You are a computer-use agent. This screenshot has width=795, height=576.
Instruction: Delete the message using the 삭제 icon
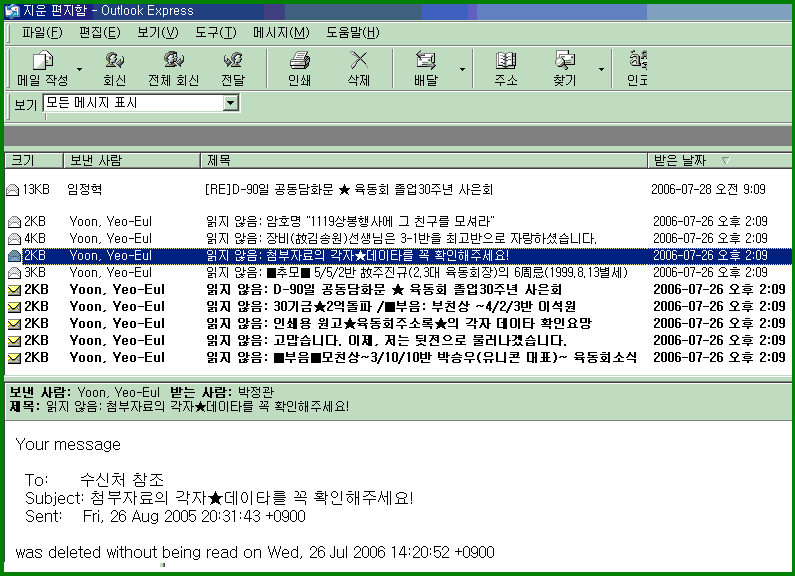pos(358,61)
